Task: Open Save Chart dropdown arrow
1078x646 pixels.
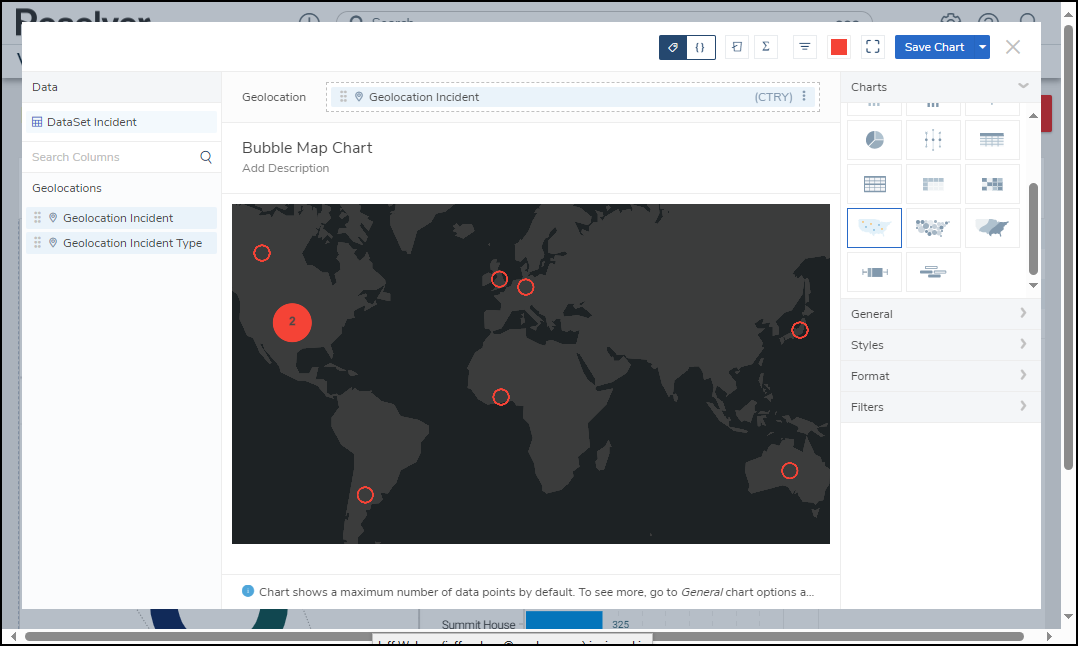Action: pyautogui.click(x=982, y=47)
